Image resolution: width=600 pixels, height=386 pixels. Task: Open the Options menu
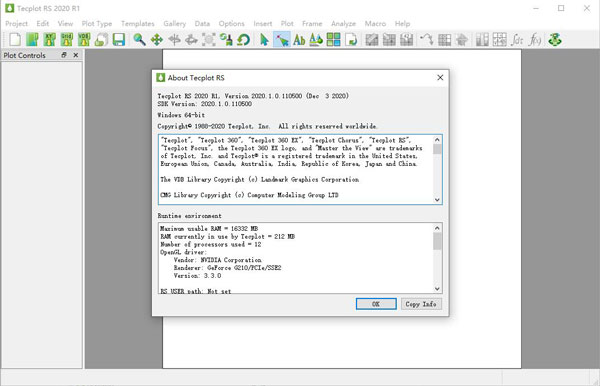pyautogui.click(x=232, y=24)
